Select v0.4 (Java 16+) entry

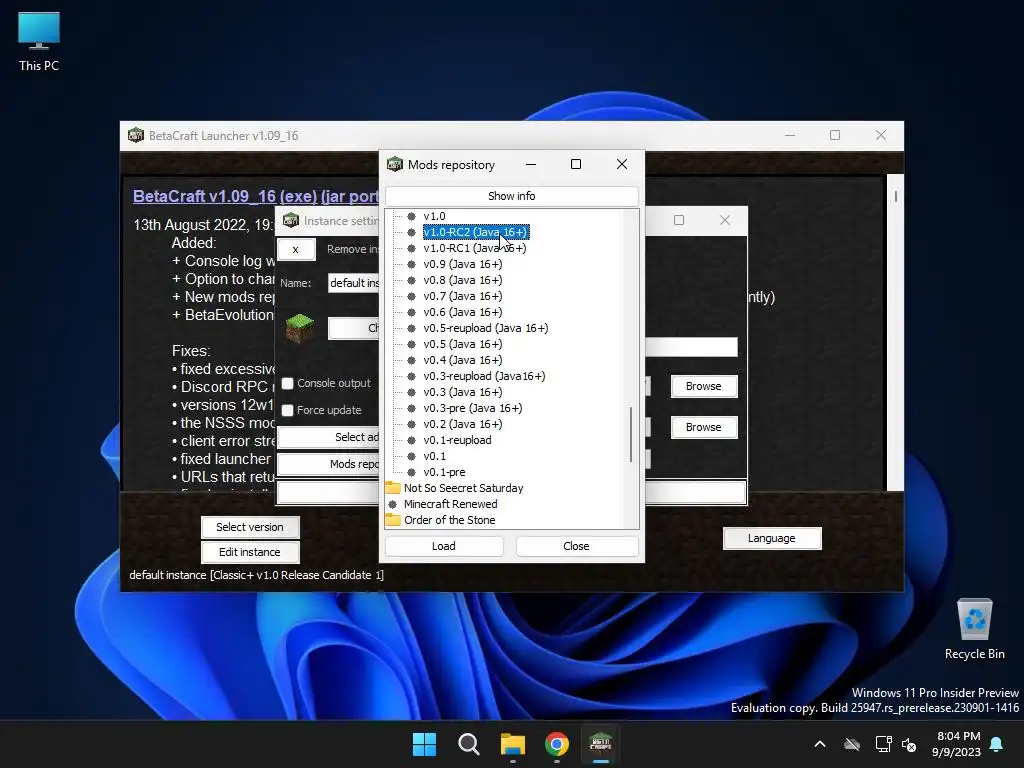[x=463, y=360]
